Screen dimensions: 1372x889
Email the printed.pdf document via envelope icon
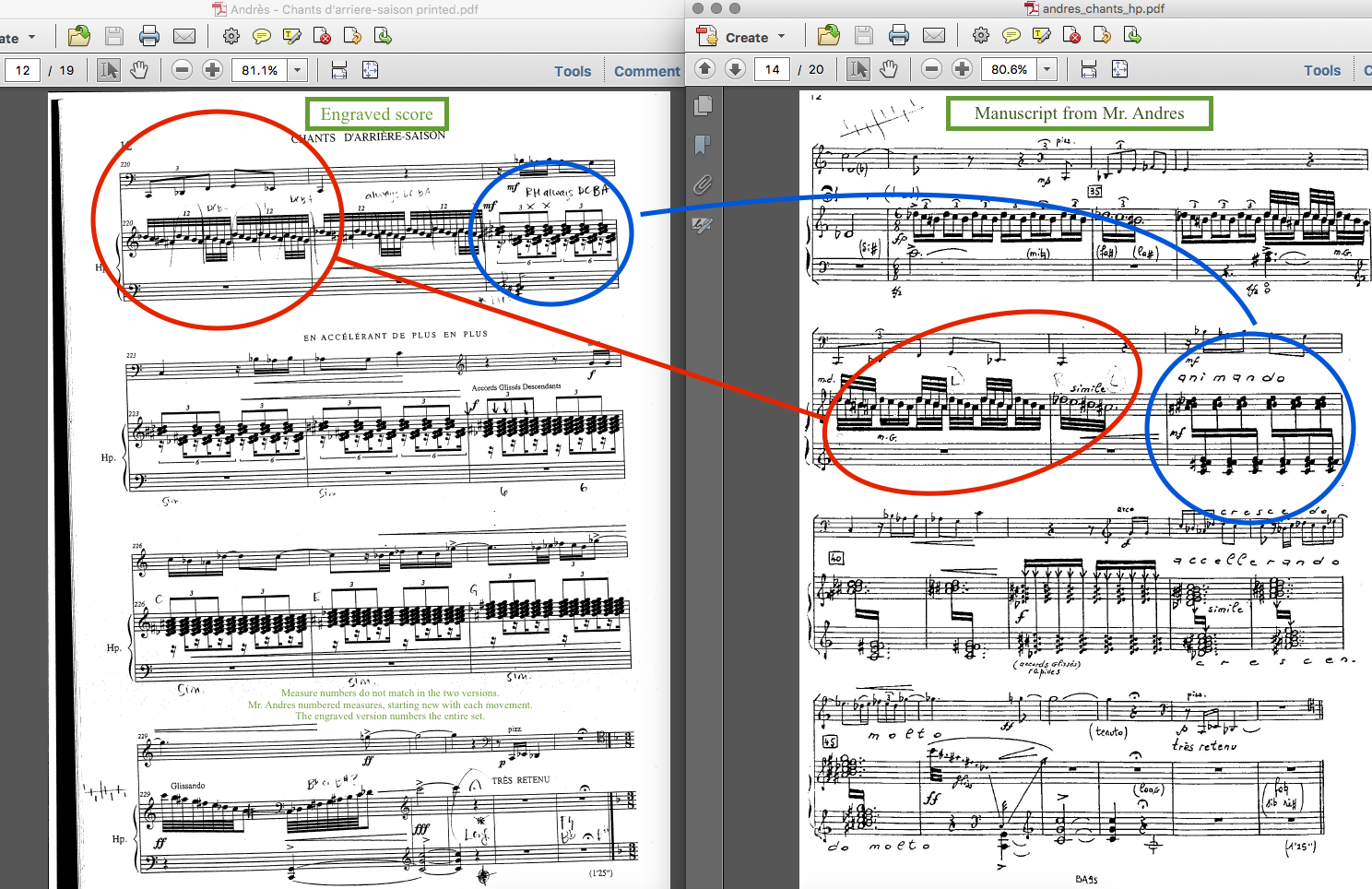(184, 37)
